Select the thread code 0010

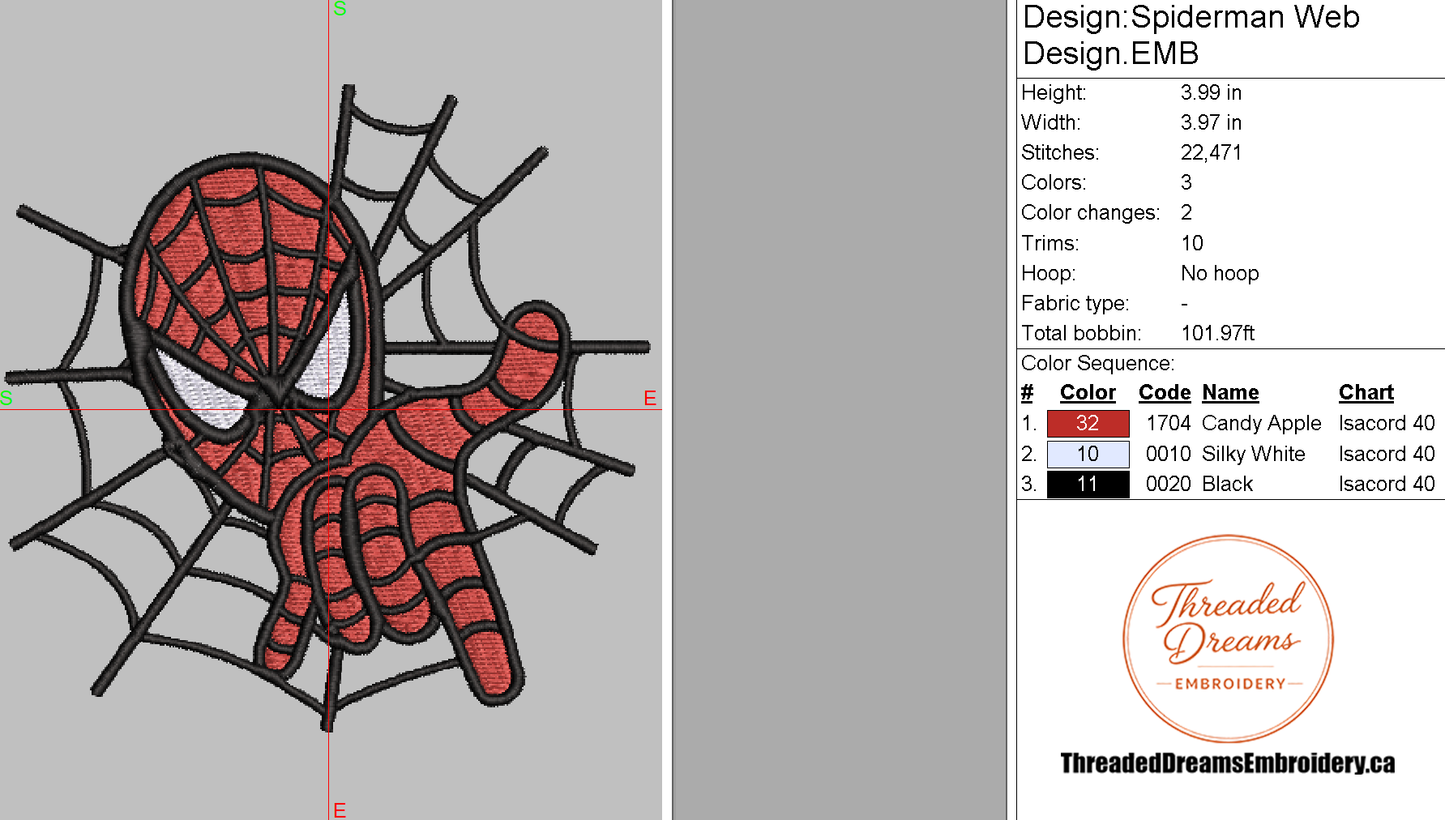1168,454
